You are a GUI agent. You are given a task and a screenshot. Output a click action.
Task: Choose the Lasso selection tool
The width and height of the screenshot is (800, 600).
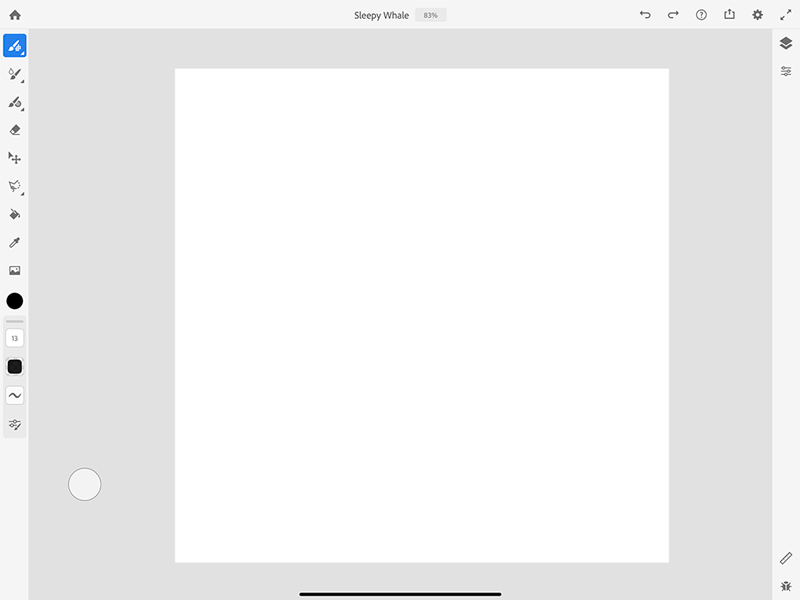tap(14, 186)
